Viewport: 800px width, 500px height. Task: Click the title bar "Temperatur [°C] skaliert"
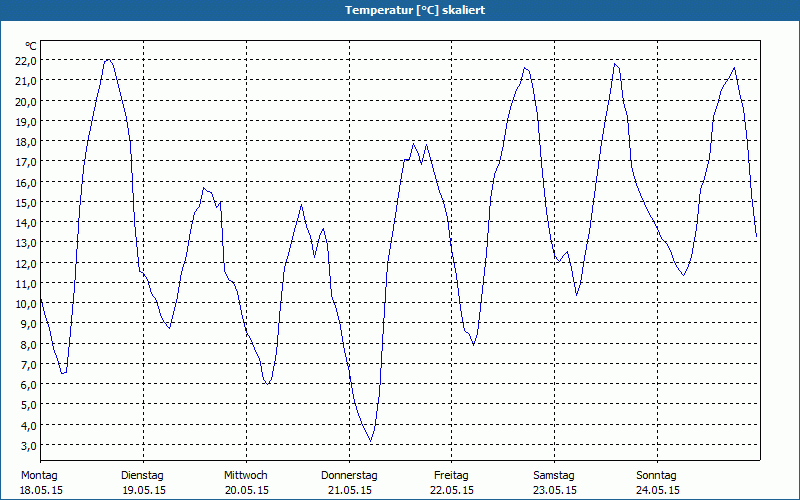[x=399, y=10]
